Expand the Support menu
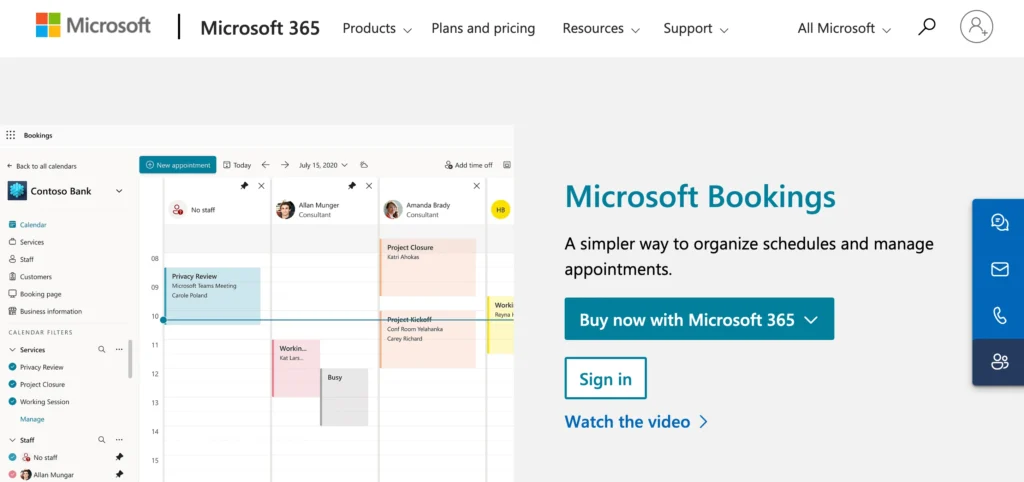The height and width of the screenshot is (482, 1024). tap(696, 29)
